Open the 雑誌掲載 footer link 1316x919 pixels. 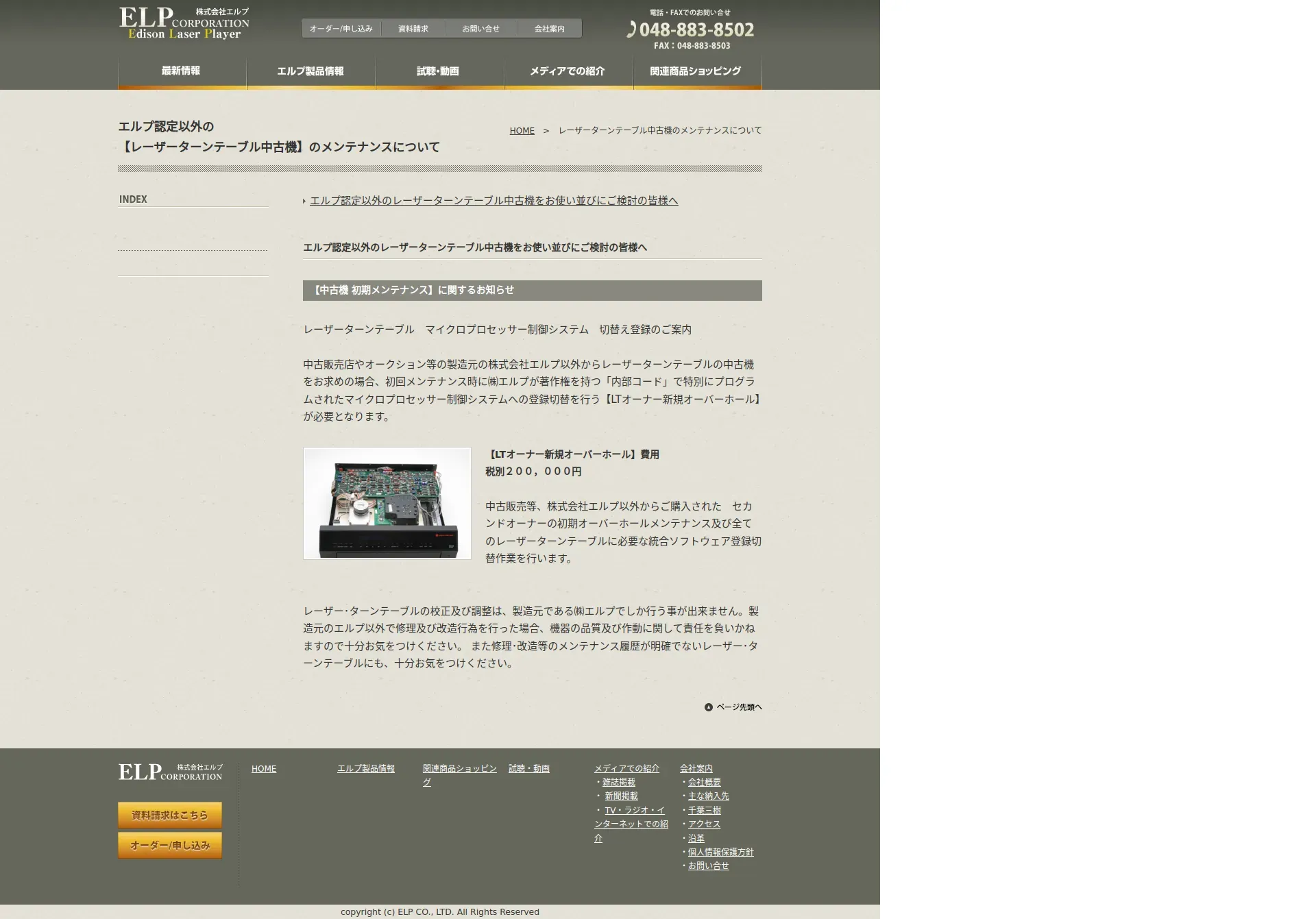[618, 783]
